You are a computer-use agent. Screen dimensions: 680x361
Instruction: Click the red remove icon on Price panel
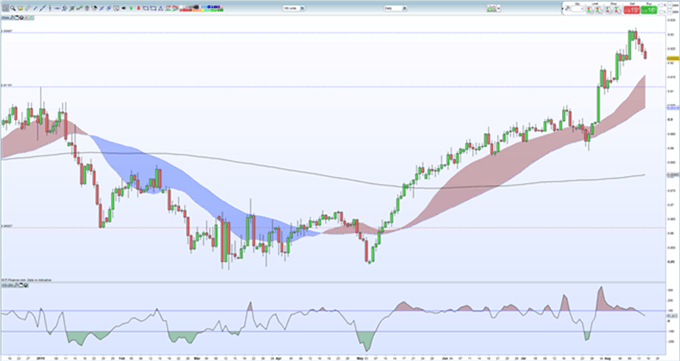click(x=26, y=18)
